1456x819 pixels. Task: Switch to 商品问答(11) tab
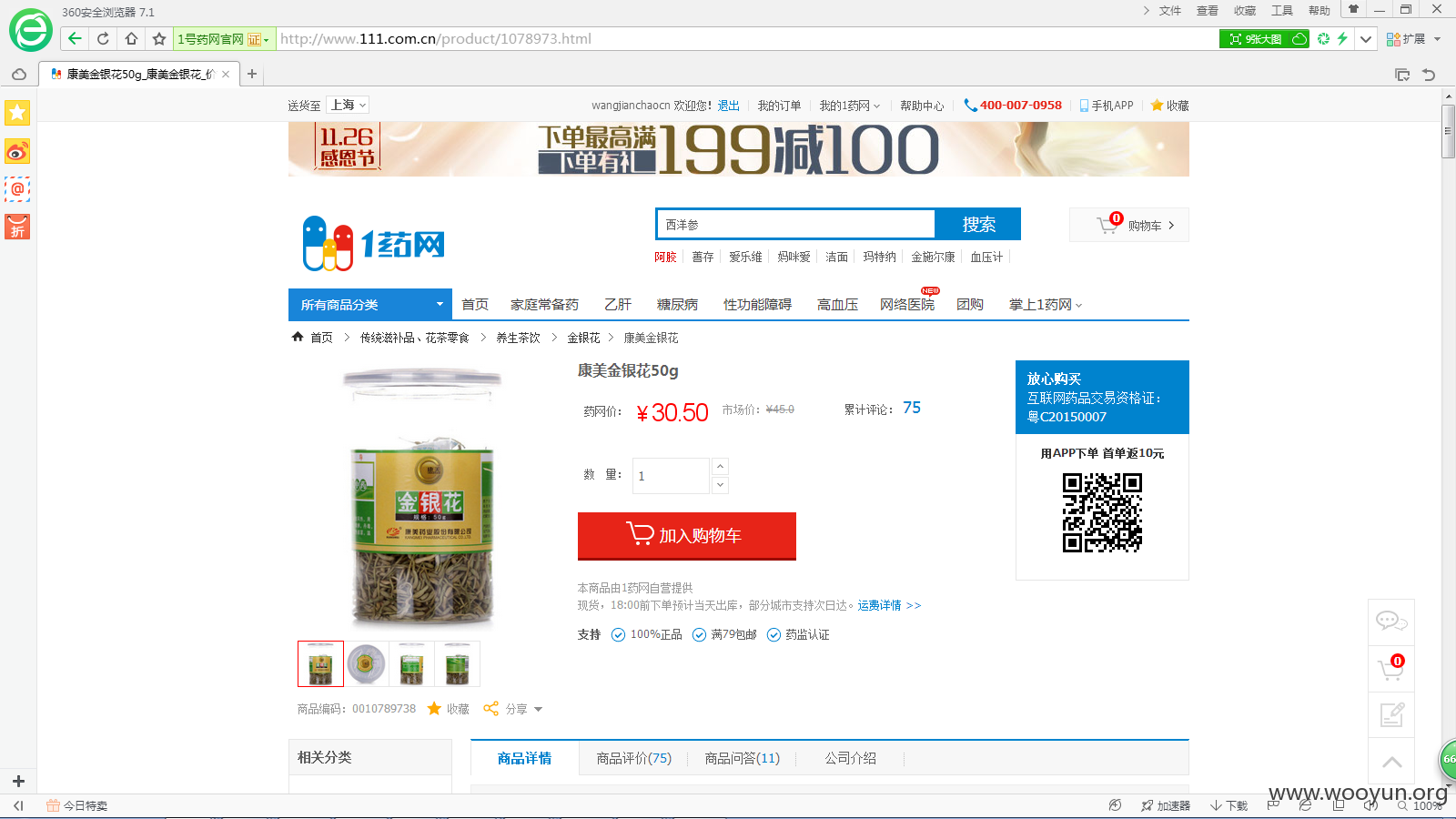(x=742, y=758)
